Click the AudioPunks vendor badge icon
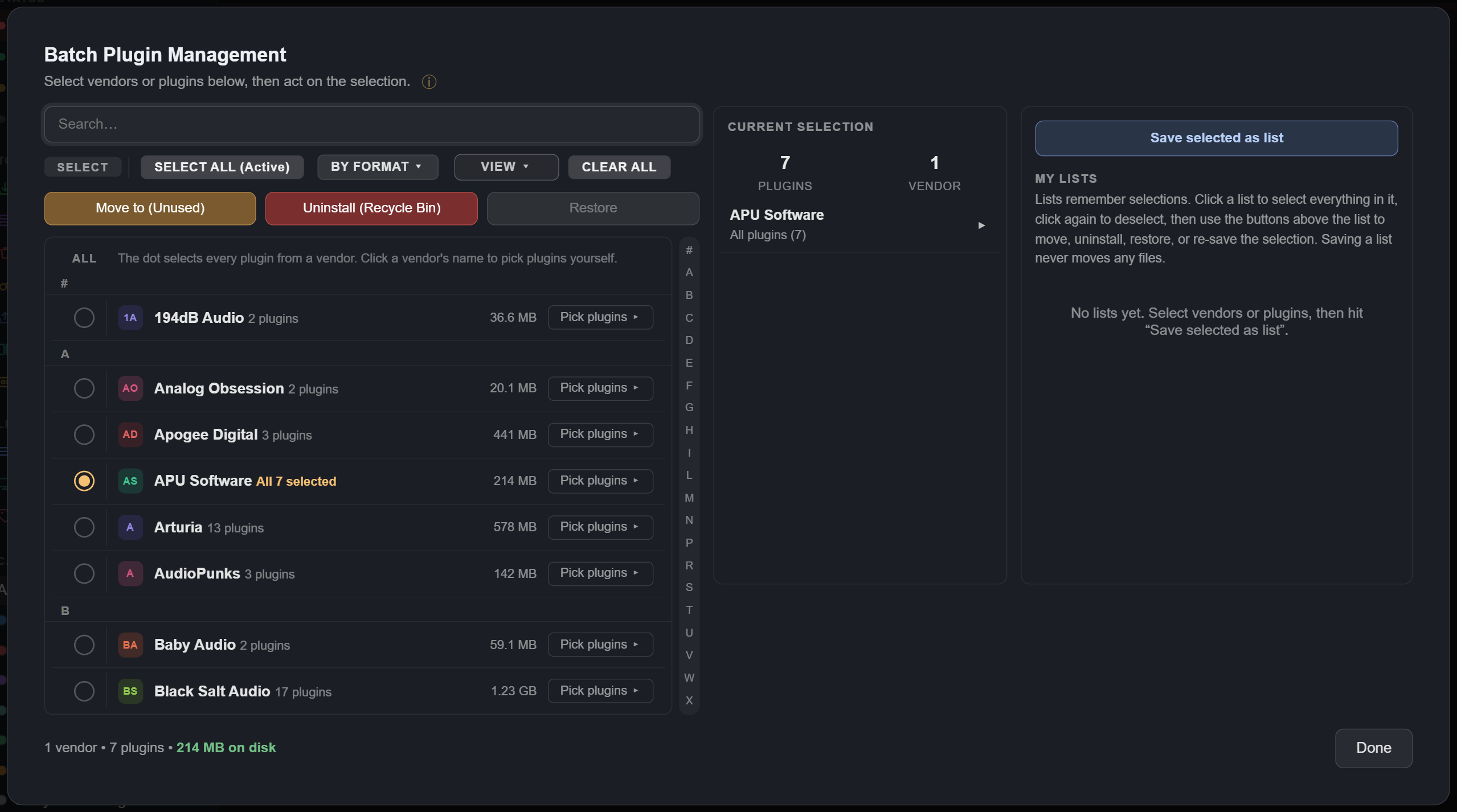Image resolution: width=1457 pixels, height=812 pixels. 130,573
